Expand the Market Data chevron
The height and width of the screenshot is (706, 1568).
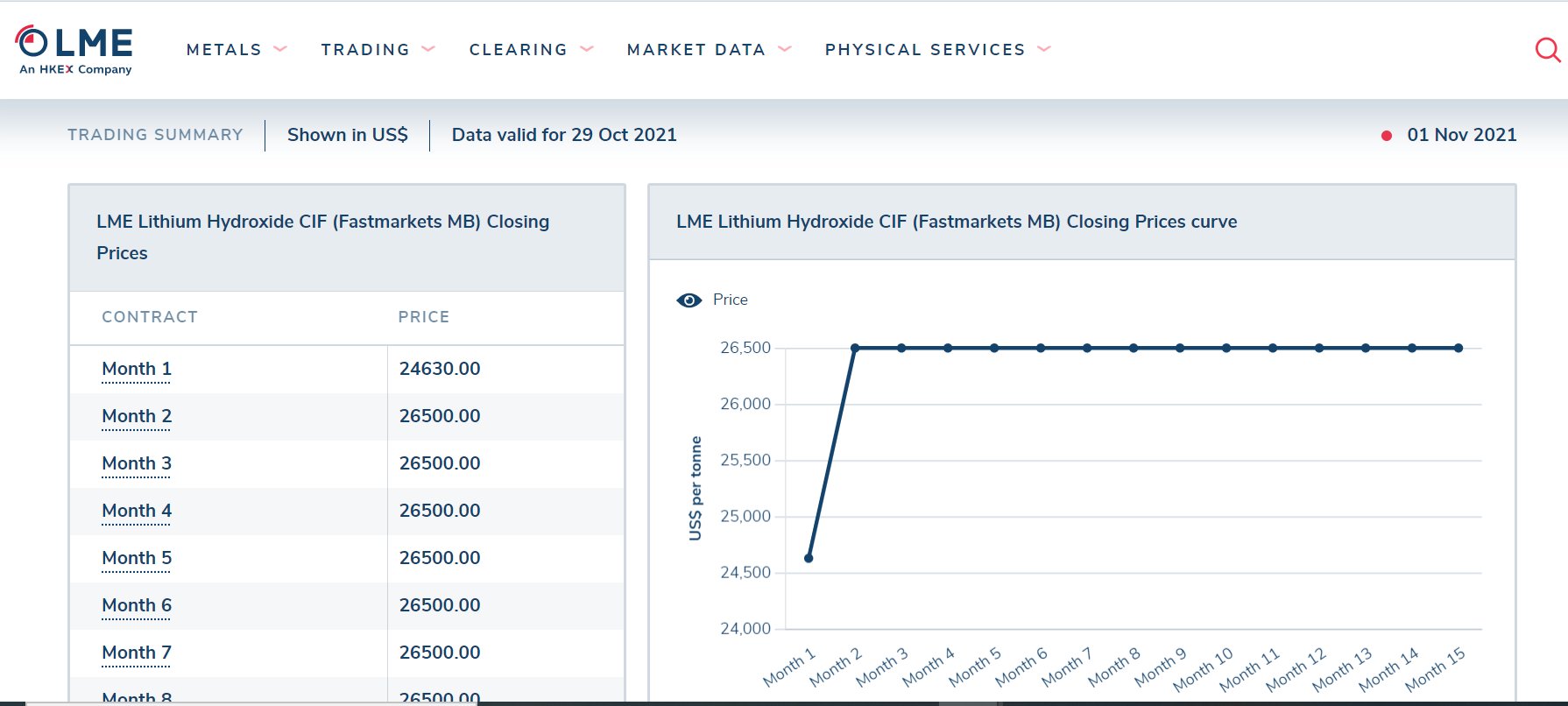point(785,49)
